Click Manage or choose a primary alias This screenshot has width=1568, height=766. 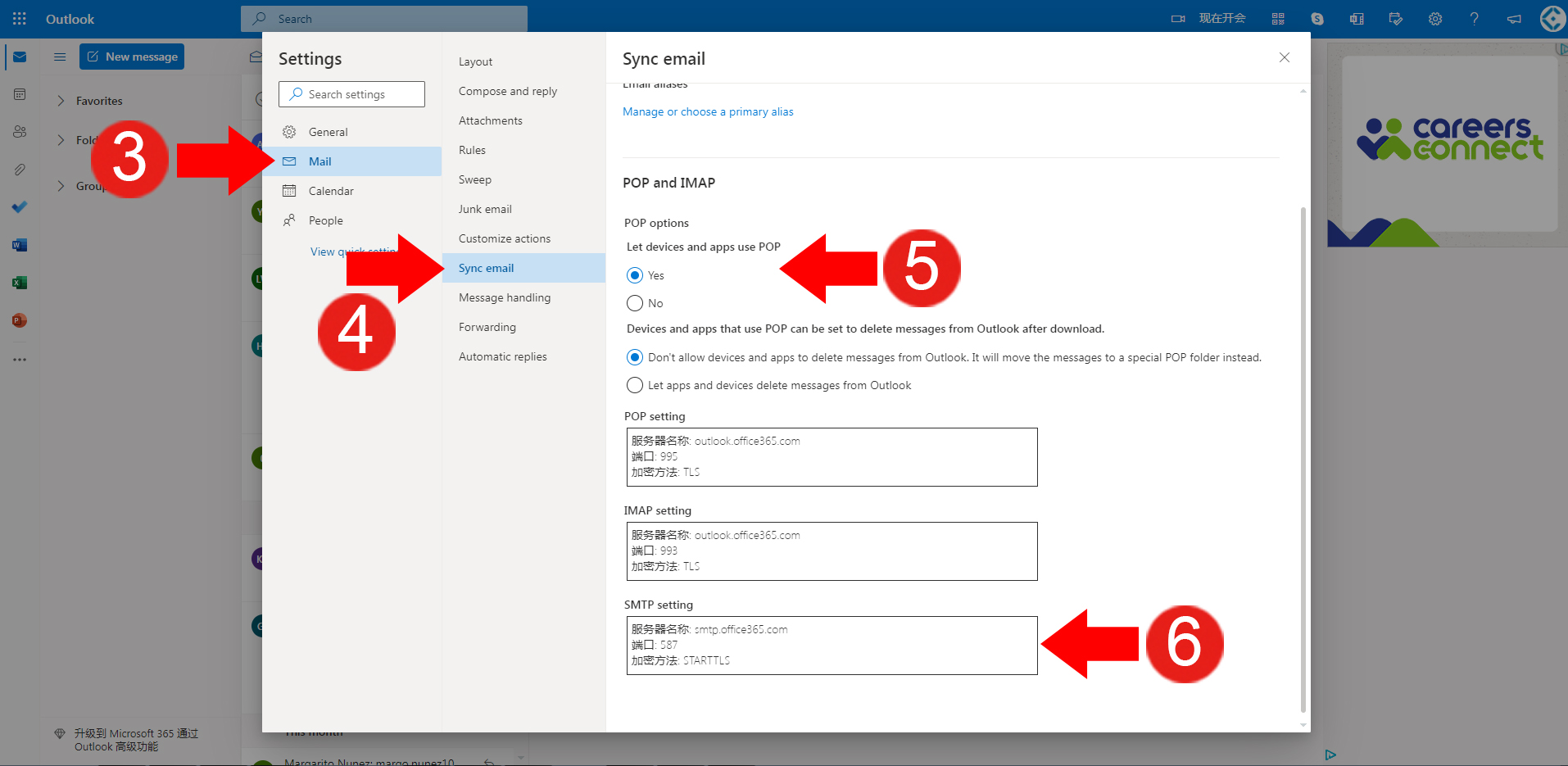click(708, 111)
